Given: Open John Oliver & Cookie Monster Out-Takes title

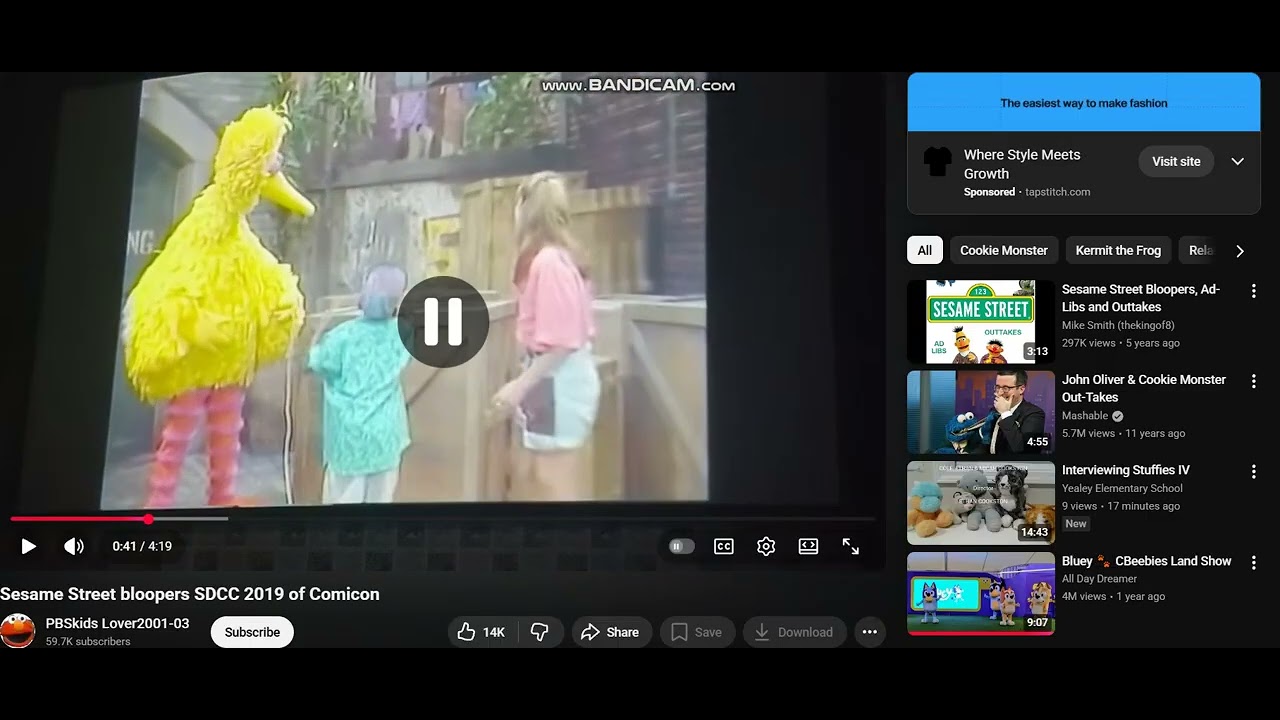Looking at the screenshot, I should (1144, 388).
